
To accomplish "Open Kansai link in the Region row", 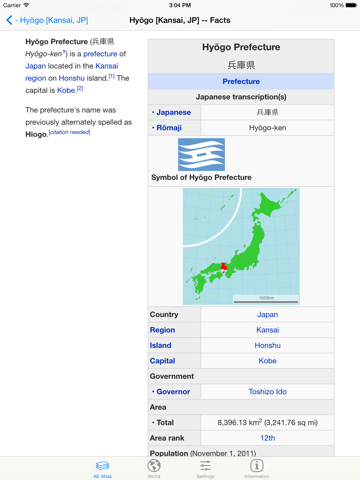I will [x=267, y=330].
